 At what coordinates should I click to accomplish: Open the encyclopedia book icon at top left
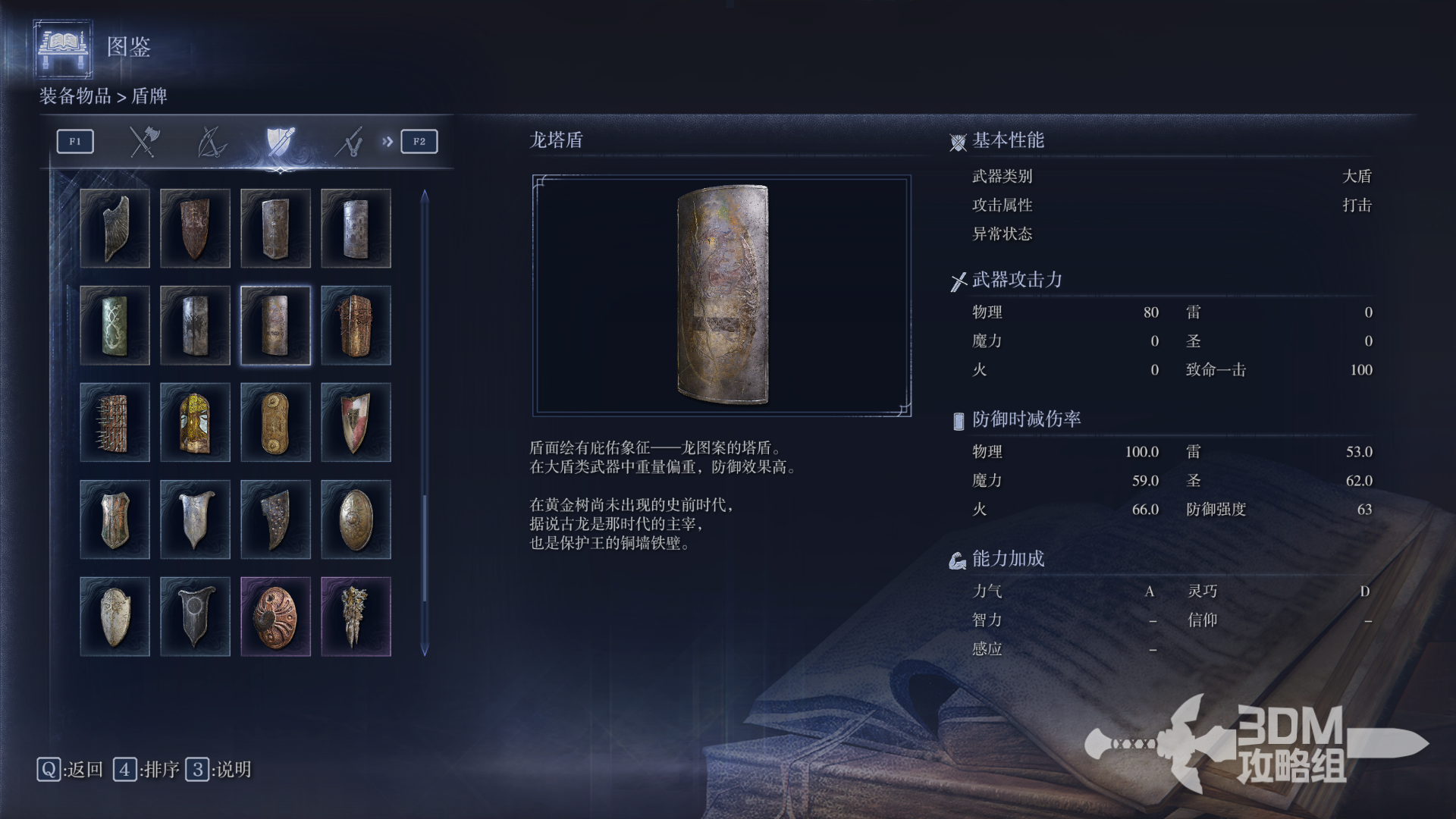click(x=64, y=49)
